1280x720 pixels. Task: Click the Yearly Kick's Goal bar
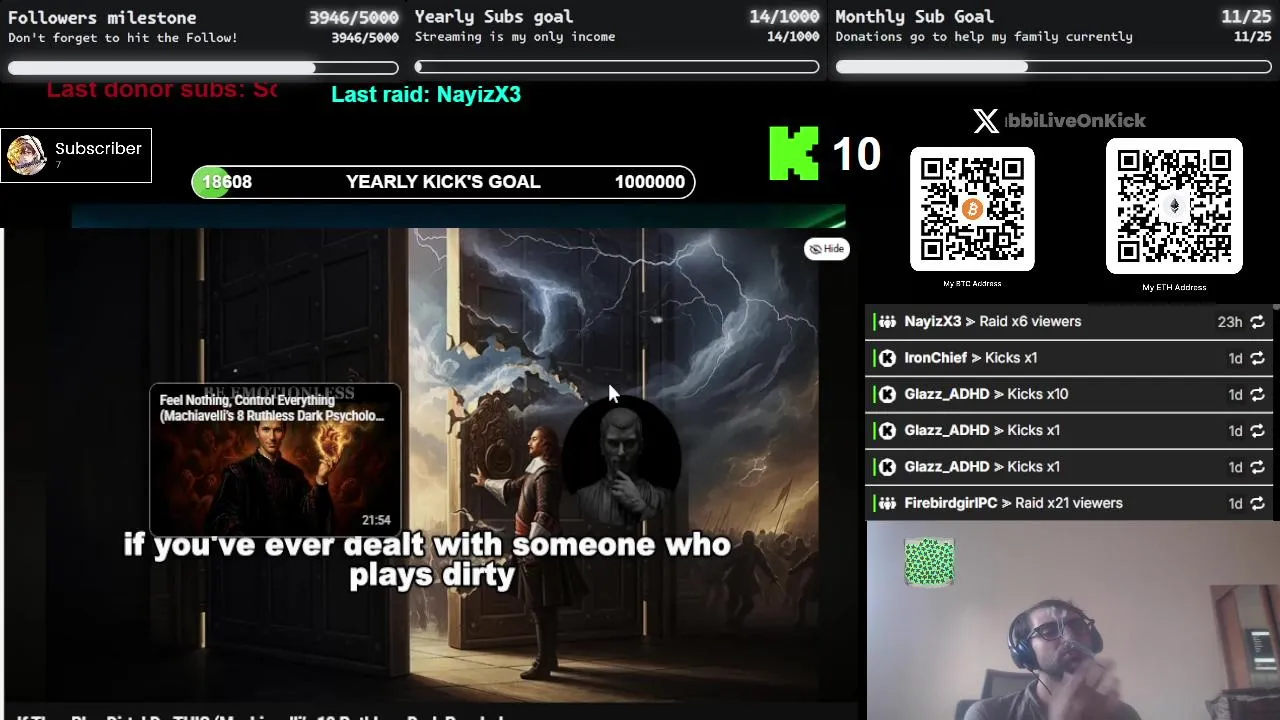tap(443, 182)
